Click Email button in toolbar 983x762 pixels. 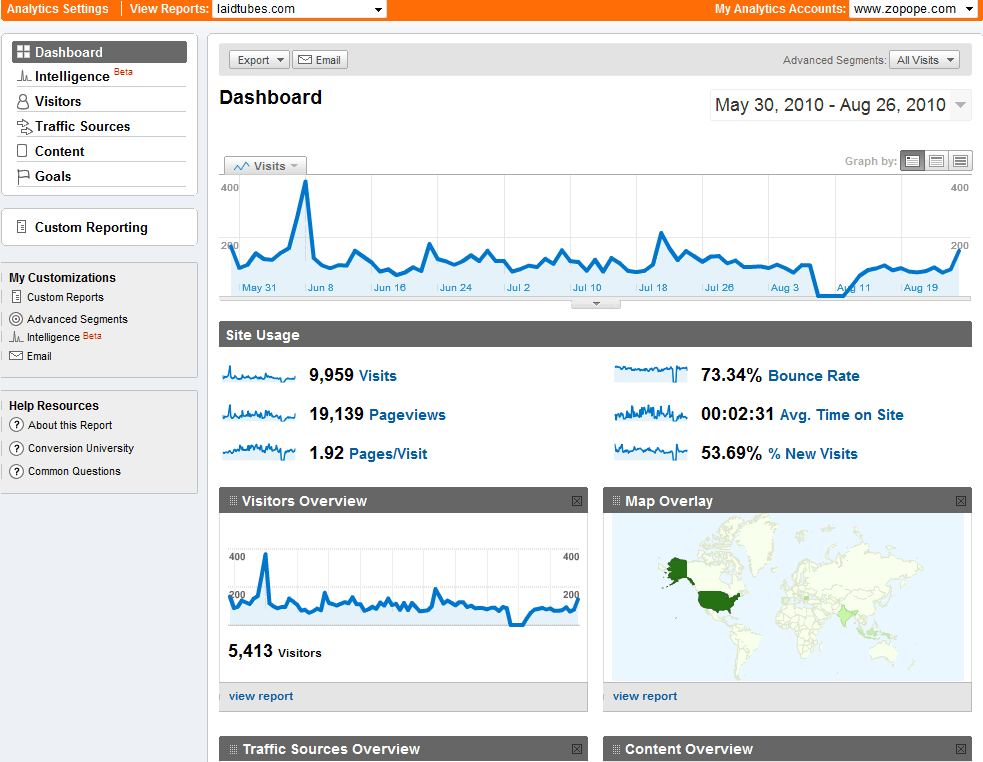tap(320, 60)
